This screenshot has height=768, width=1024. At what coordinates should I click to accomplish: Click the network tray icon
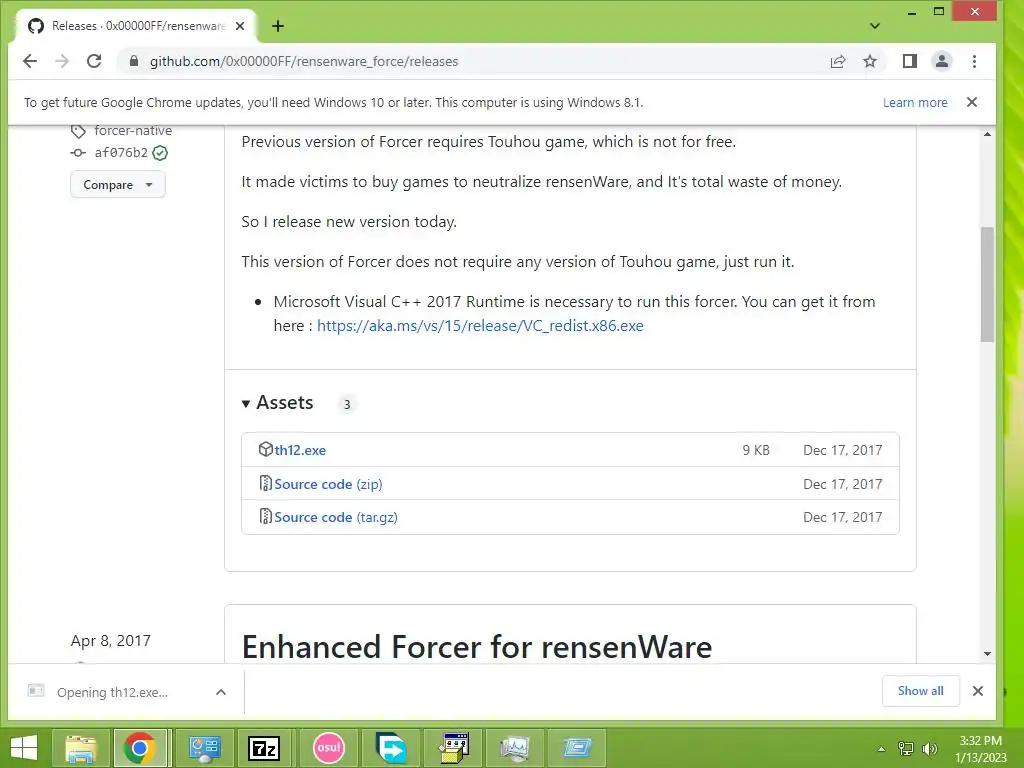click(x=906, y=748)
